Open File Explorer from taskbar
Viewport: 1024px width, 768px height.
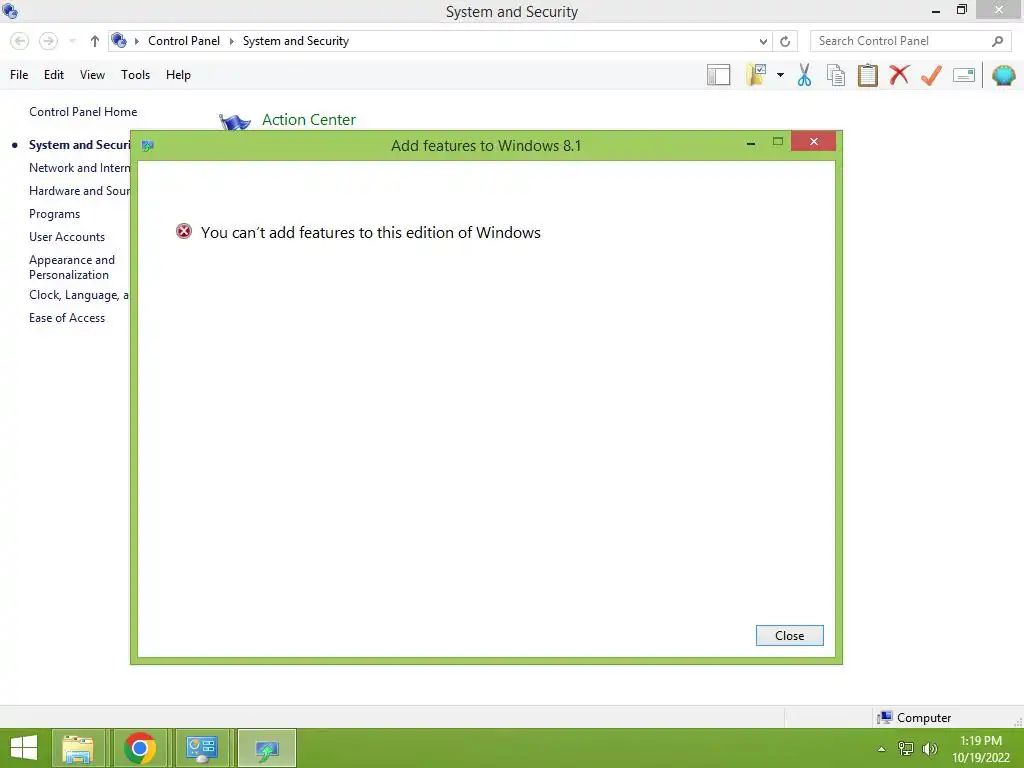(x=78, y=748)
